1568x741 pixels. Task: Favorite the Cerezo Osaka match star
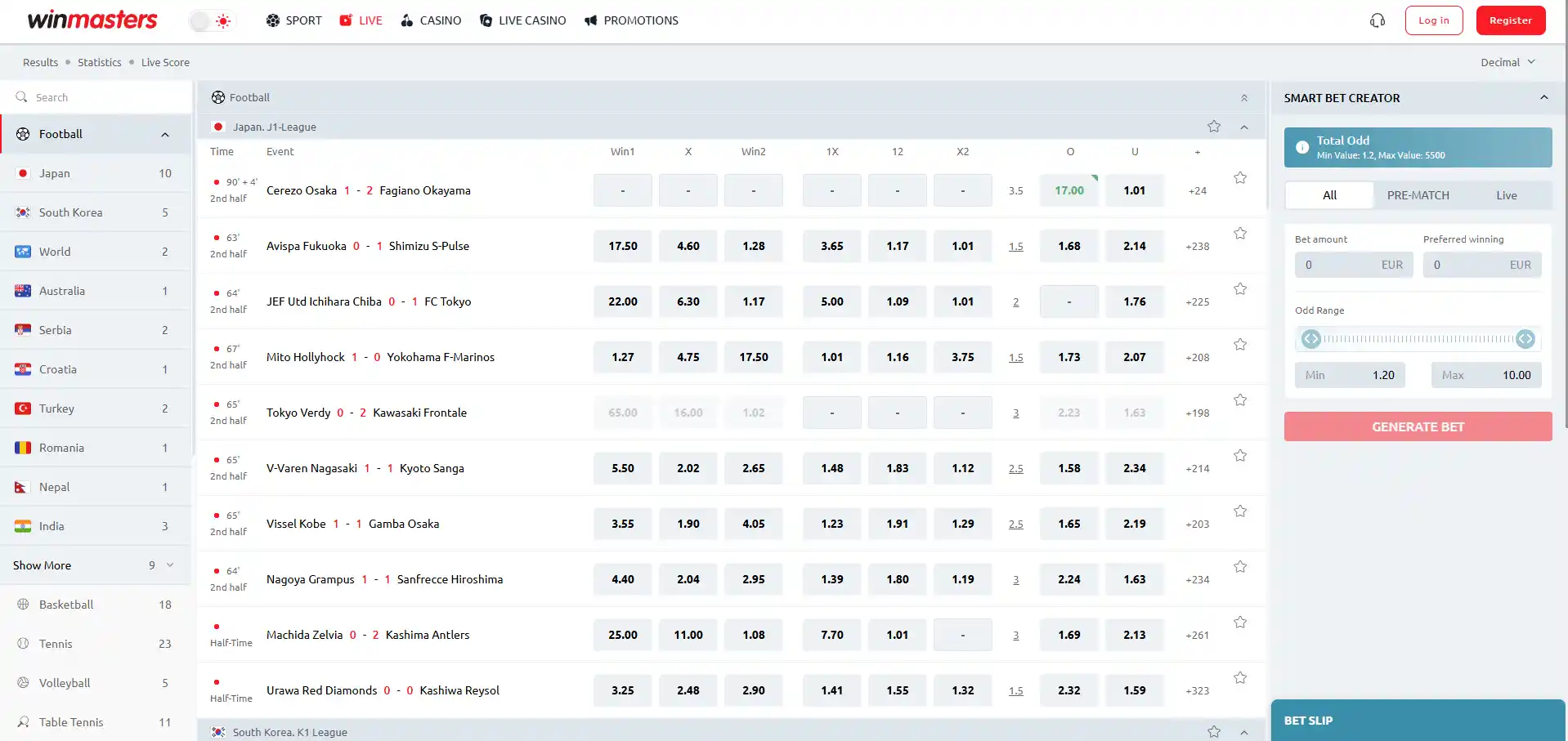coord(1240,178)
